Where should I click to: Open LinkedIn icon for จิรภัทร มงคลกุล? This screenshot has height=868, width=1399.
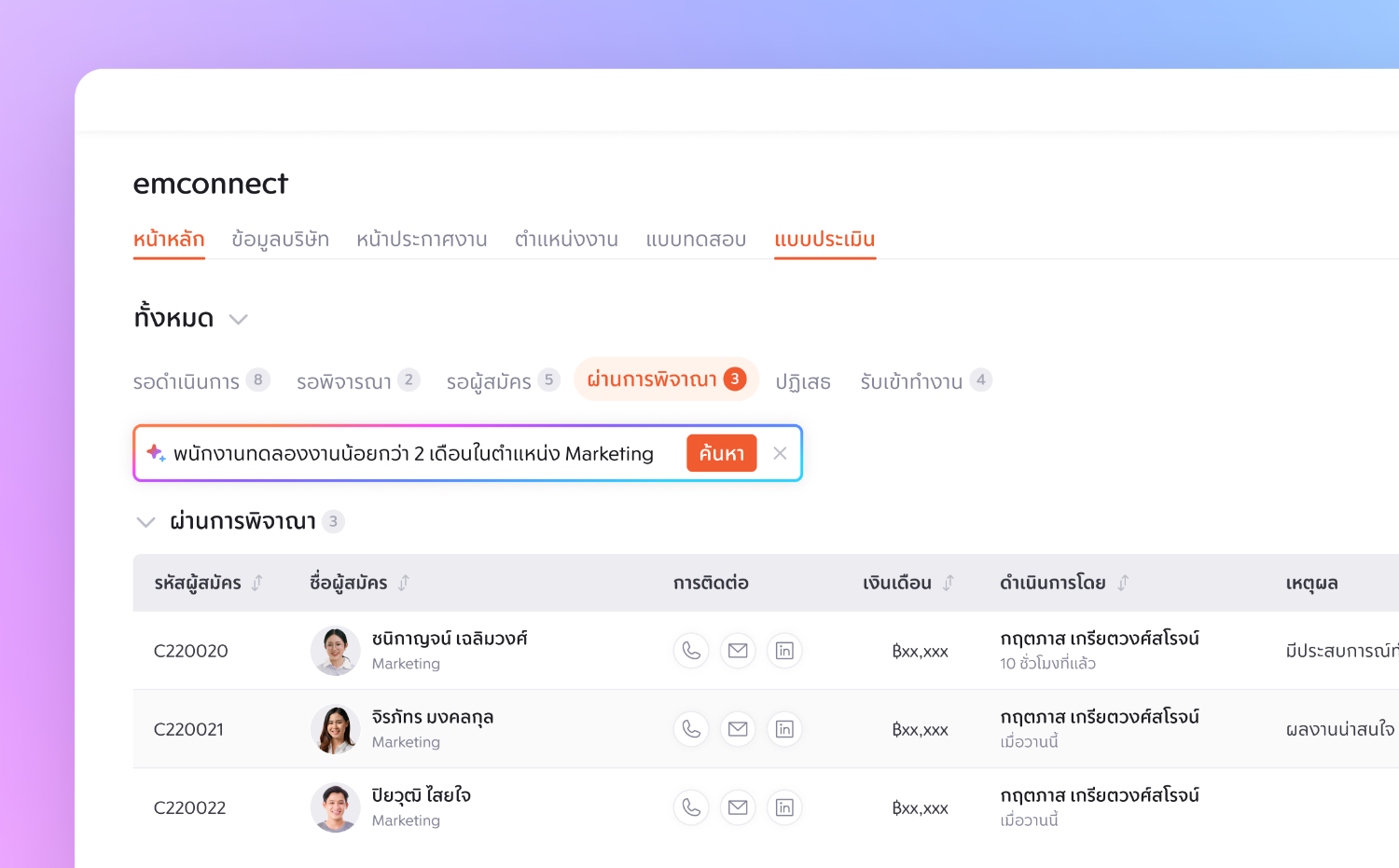click(x=784, y=729)
